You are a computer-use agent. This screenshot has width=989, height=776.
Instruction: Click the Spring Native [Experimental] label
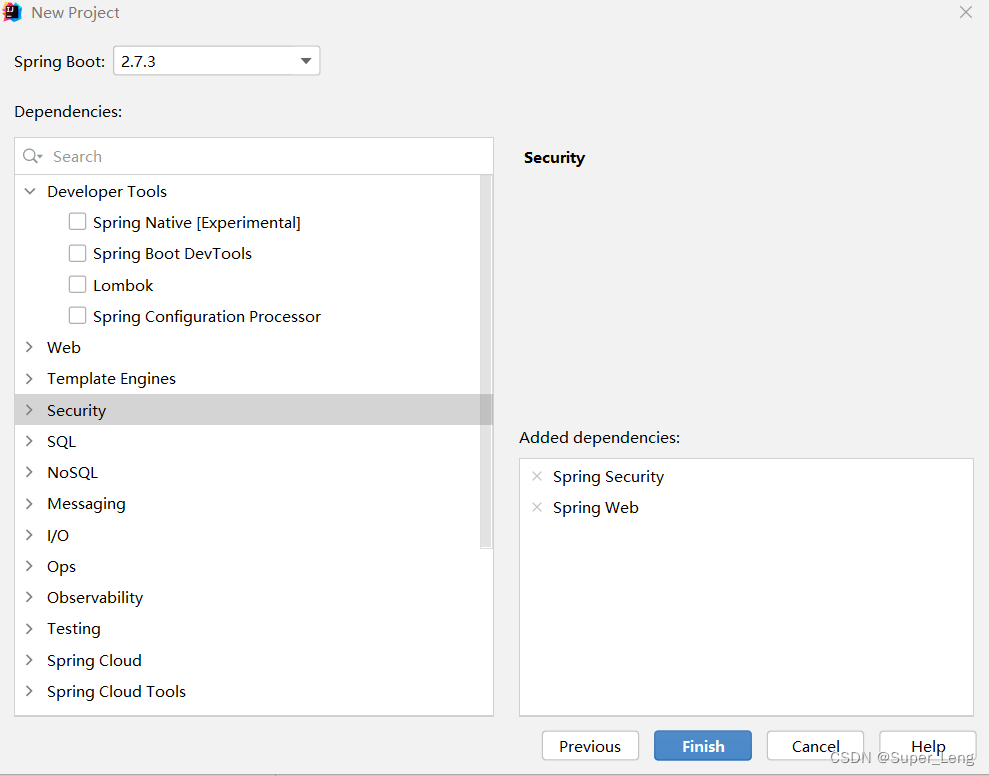tap(196, 222)
